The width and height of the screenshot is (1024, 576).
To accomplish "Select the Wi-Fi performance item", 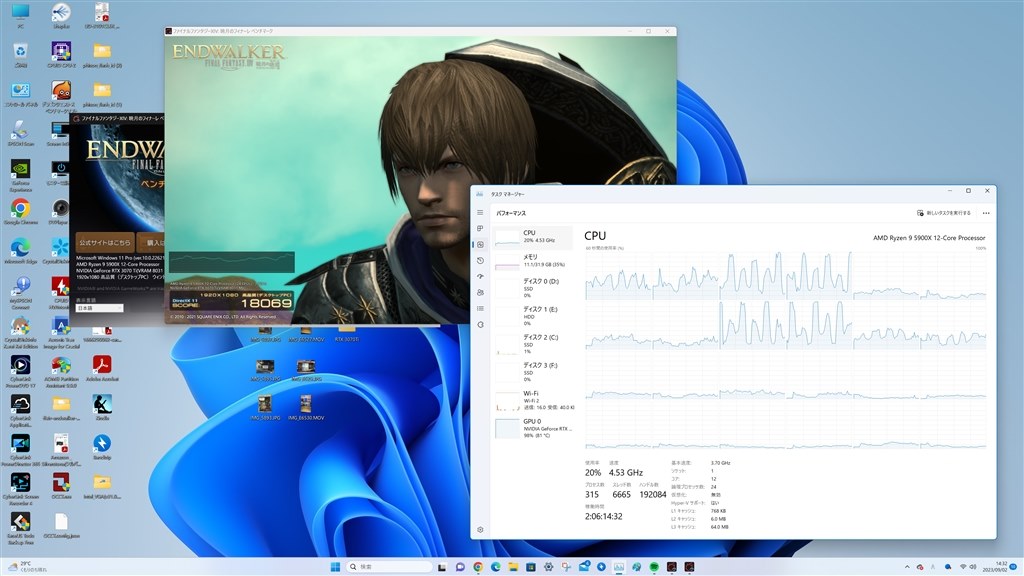I will click(533, 400).
